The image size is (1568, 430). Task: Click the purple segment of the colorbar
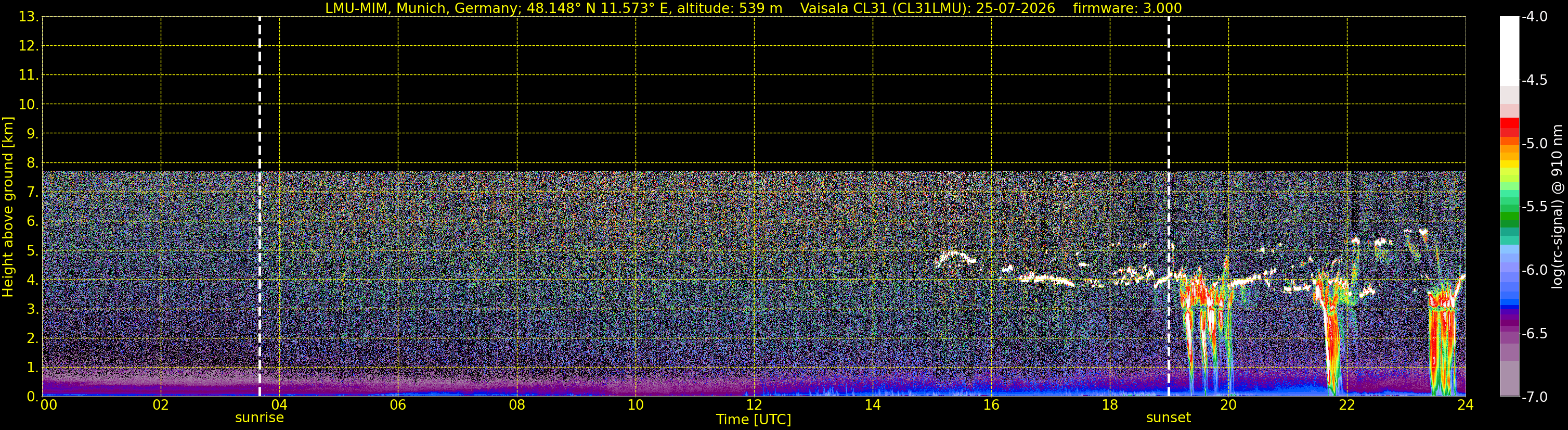(1509, 323)
